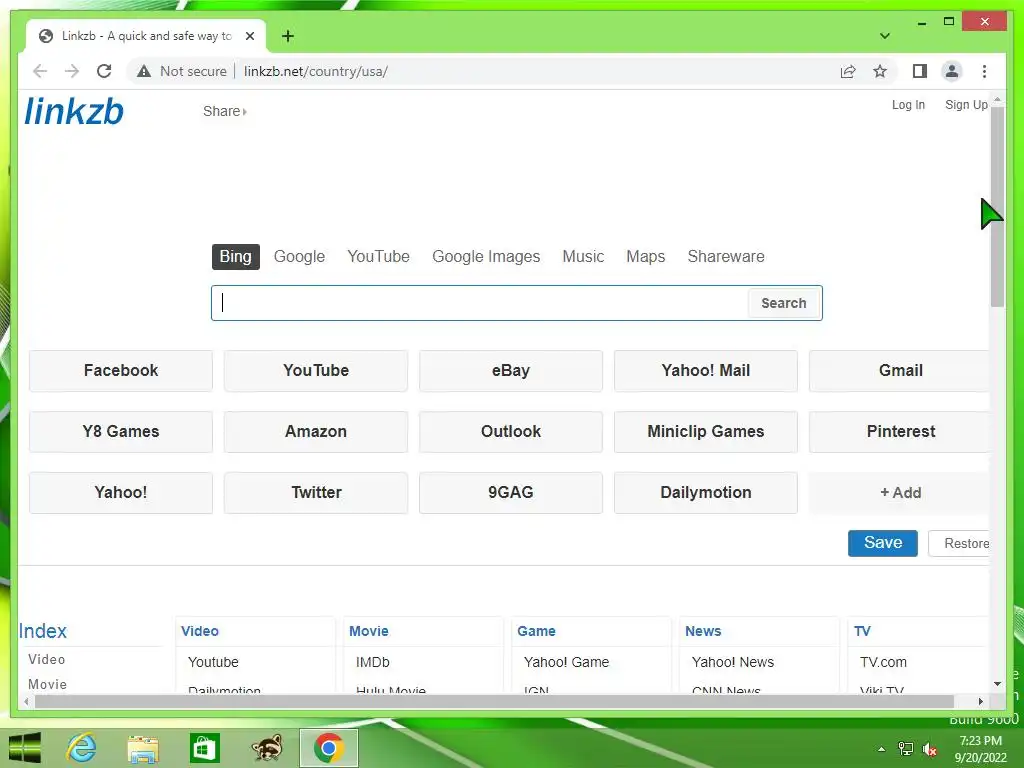This screenshot has height=768, width=1024.
Task: Show hidden system tray icons
Action: [x=881, y=749]
